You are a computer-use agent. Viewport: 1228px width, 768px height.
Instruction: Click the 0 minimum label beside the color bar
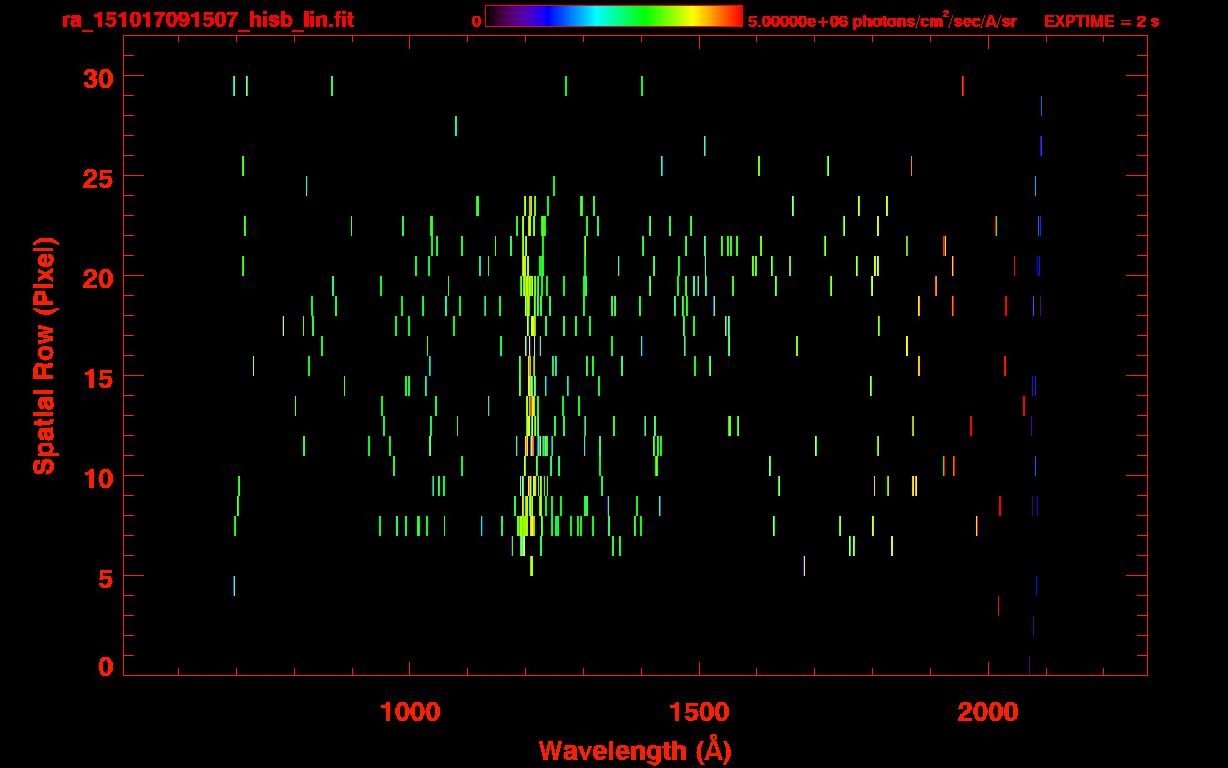476,21
